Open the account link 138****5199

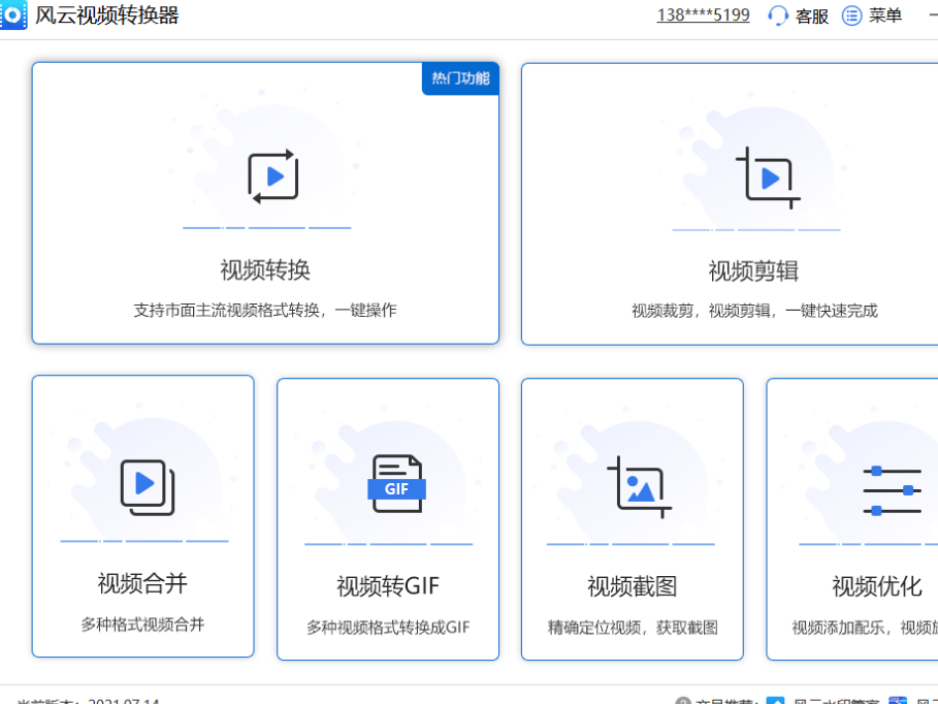coord(703,15)
